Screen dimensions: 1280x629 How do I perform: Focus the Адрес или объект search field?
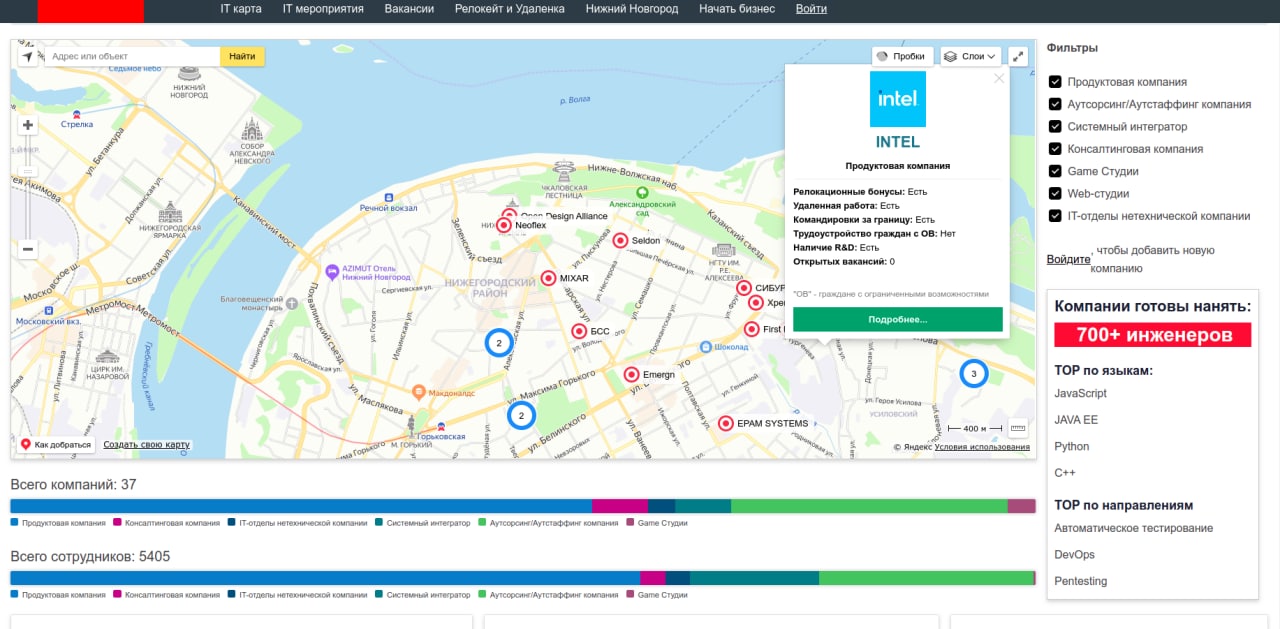coord(130,57)
